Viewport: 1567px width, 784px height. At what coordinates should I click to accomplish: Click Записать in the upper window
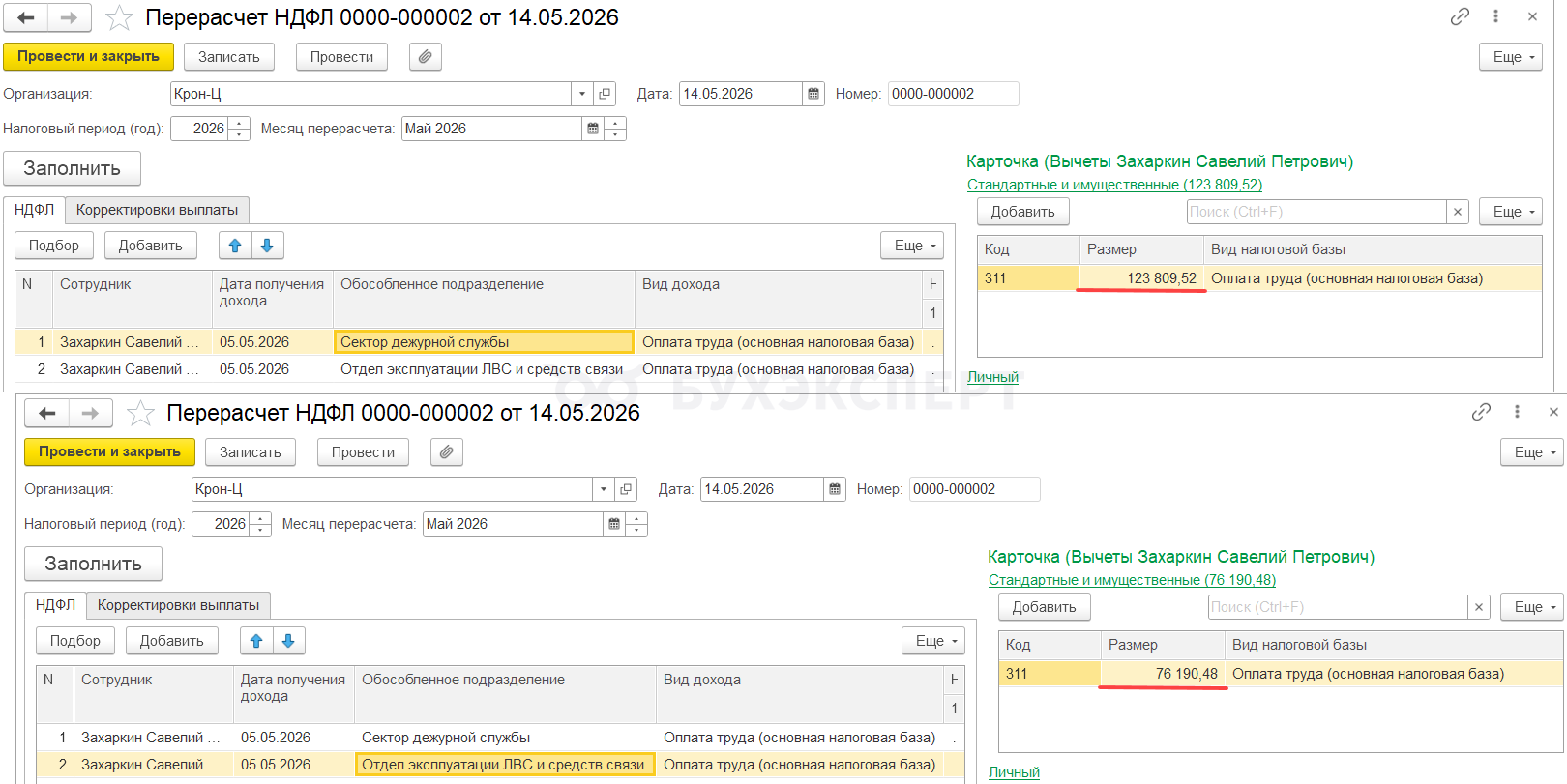click(x=229, y=57)
